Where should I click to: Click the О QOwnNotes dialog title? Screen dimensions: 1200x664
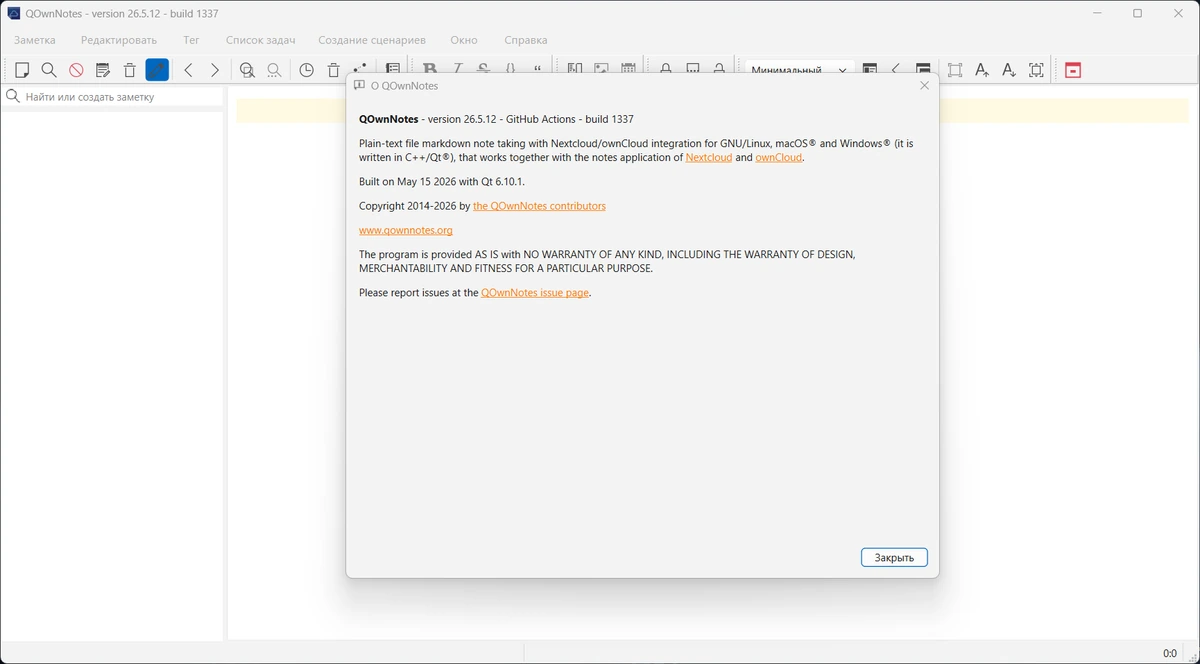point(404,86)
